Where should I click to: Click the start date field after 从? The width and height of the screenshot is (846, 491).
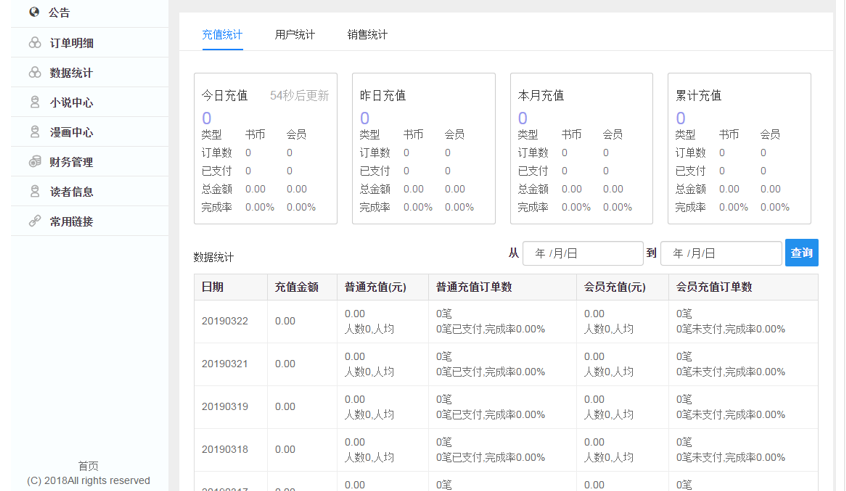click(582, 253)
